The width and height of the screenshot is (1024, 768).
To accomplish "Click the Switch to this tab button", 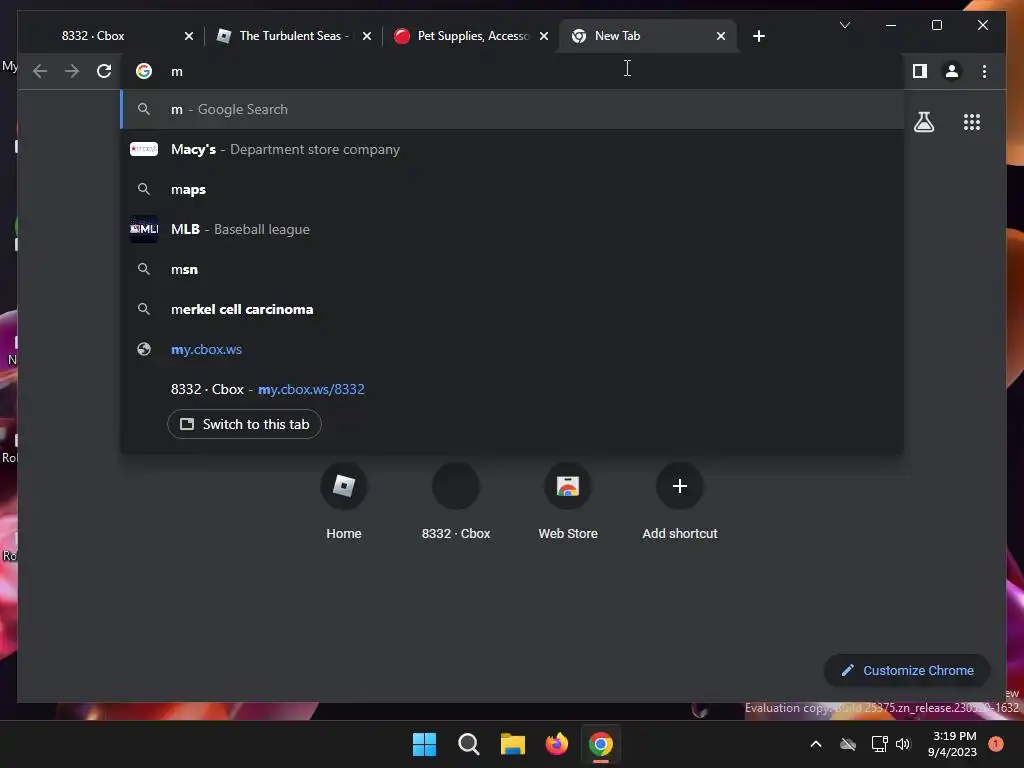I will (x=244, y=424).
